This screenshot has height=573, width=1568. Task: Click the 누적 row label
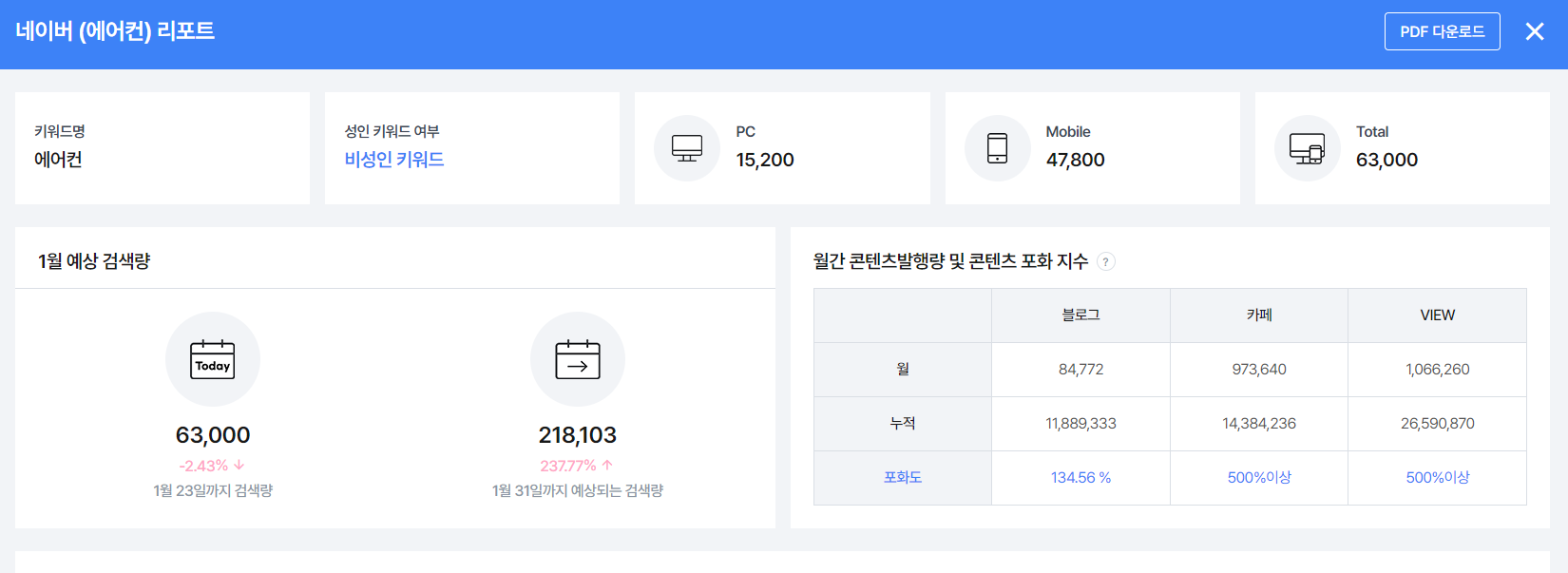click(x=903, y=424)
